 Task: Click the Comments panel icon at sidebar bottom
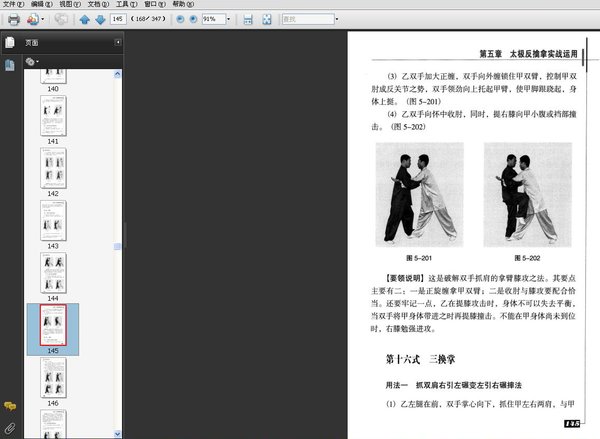coord(10,406)
